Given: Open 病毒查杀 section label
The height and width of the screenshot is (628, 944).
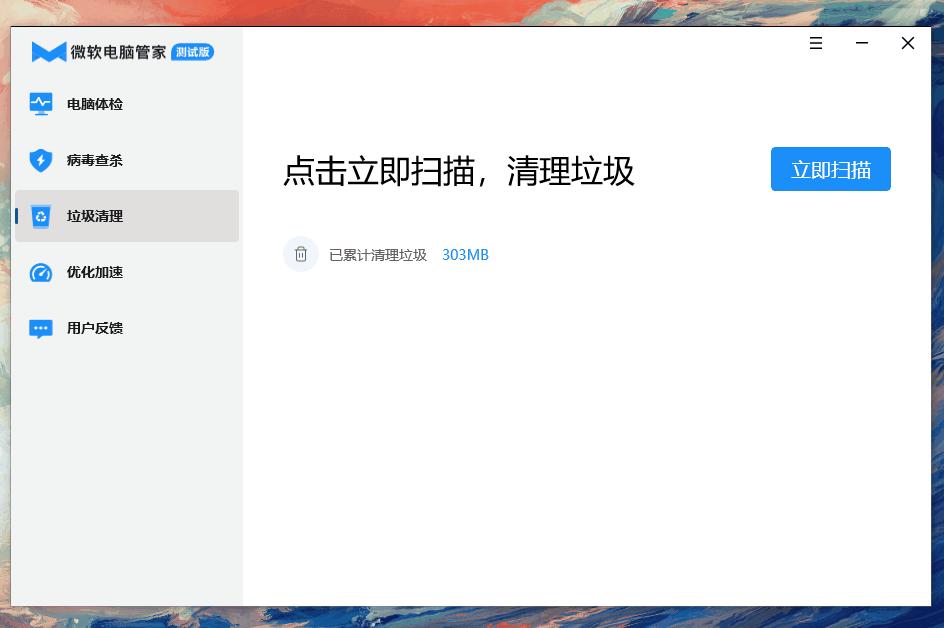Looking at the screenshot, I should tap(95, 160).
